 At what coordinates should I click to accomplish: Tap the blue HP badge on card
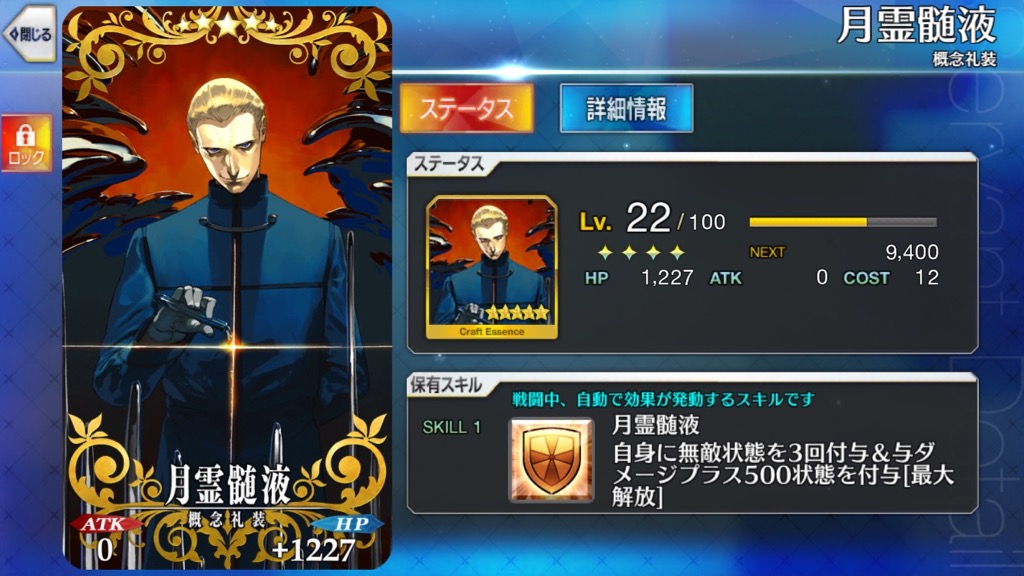pos(349,524)
